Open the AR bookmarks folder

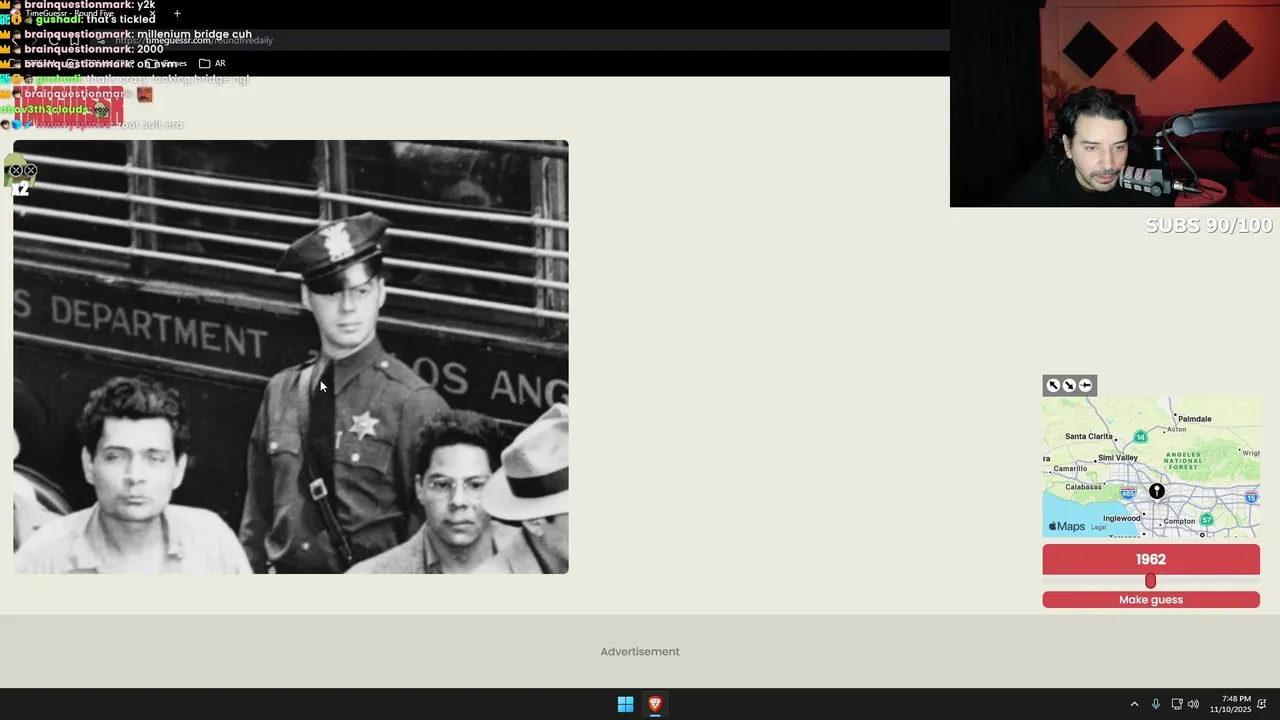pyautogui.click(x=212, y=63)
